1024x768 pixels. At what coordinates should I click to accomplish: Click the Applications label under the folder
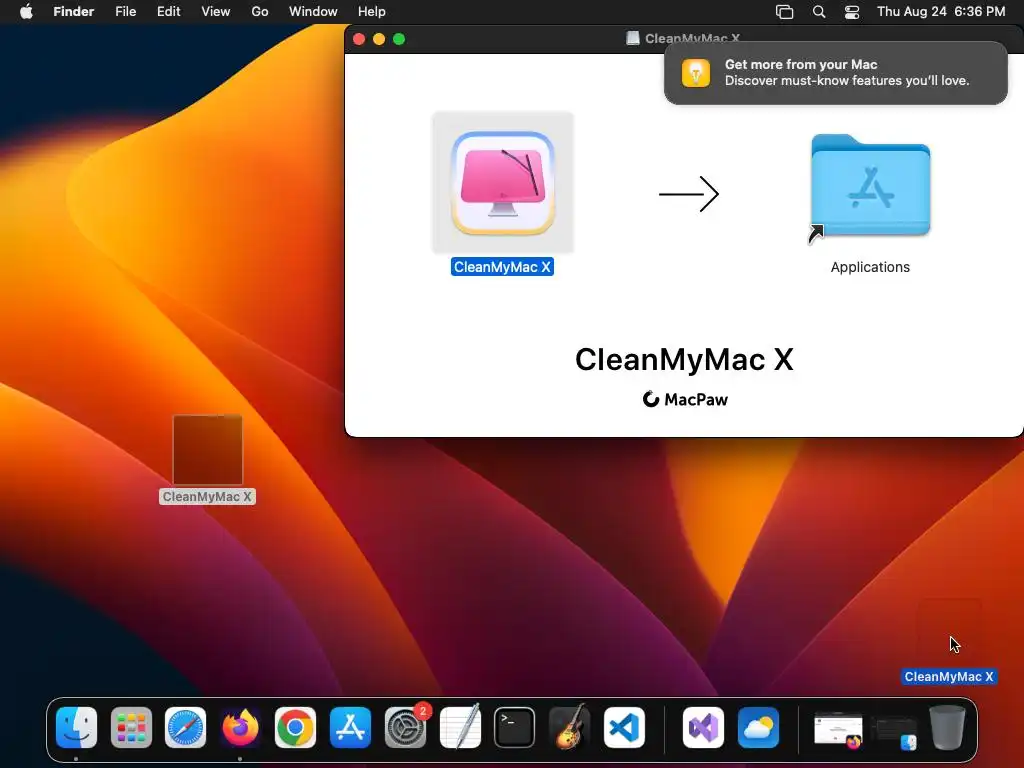(870, 267)
